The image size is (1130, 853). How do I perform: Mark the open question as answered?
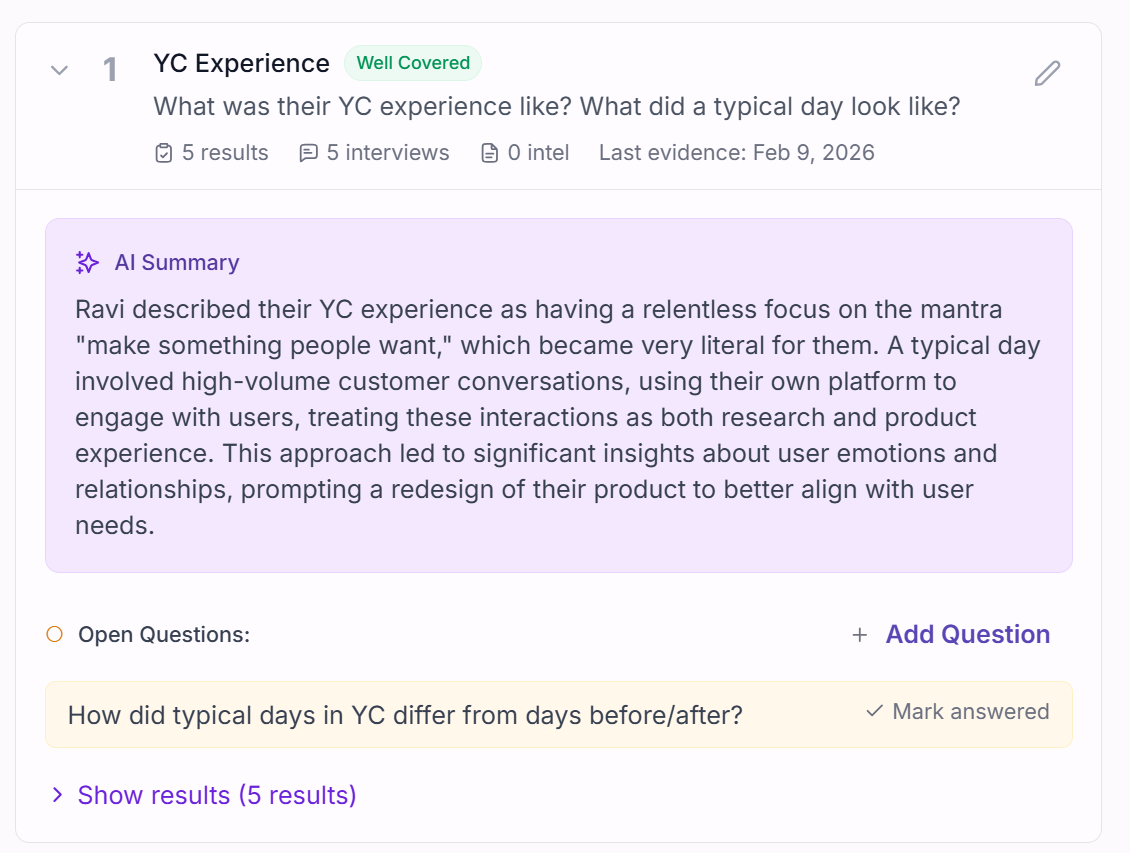[x=955, y=712]
